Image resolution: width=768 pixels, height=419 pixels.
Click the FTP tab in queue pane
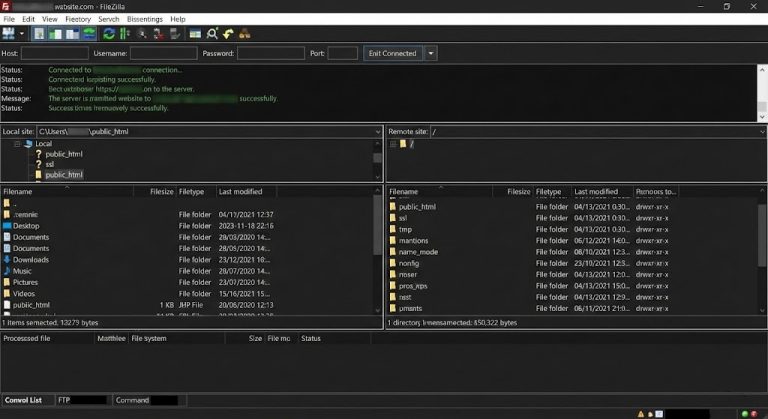click(x=82, y=400)
